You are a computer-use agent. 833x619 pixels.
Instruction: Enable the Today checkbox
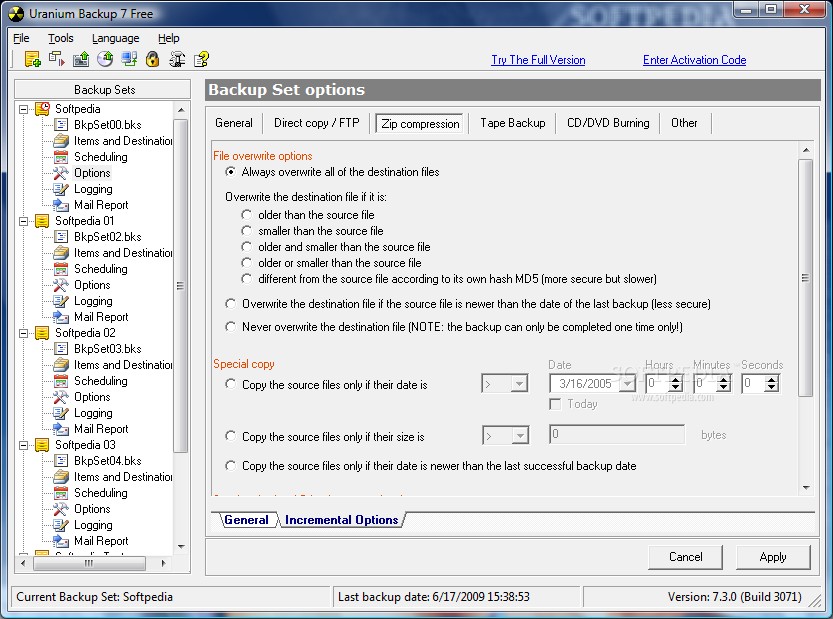pos(555,404)
